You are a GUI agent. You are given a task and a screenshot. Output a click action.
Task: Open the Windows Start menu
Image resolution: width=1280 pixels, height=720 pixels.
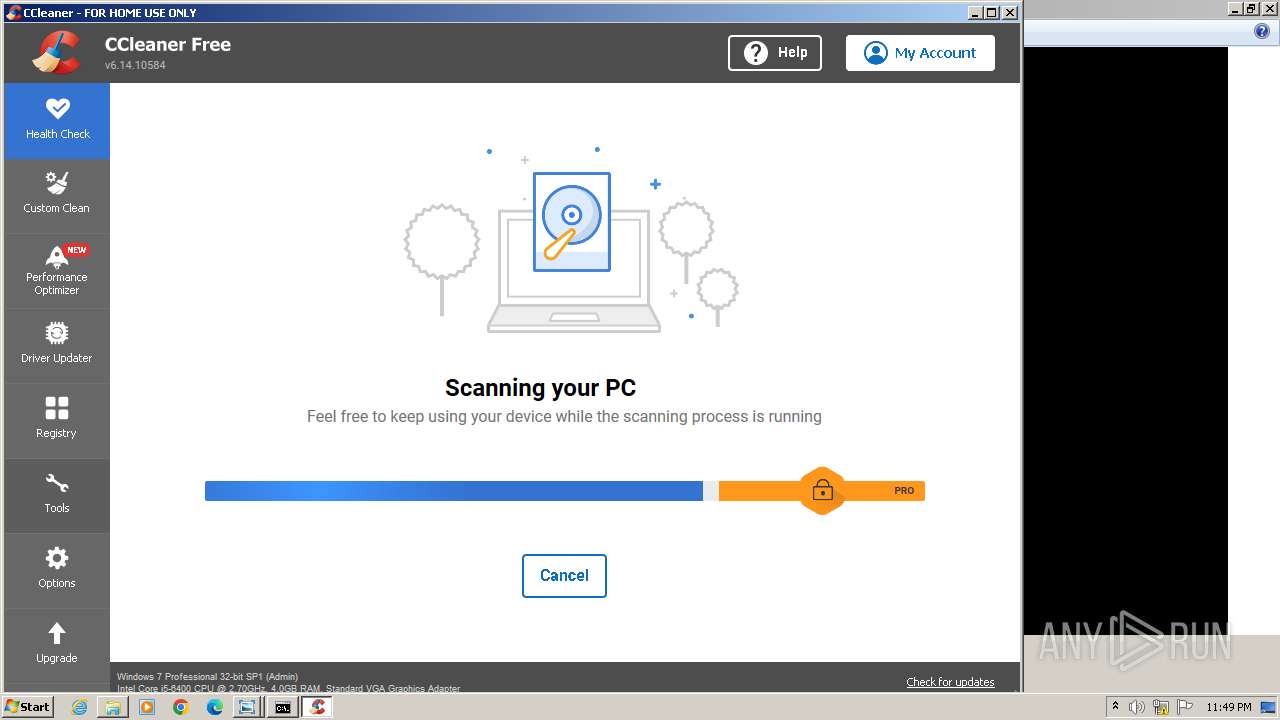point(28,707)
